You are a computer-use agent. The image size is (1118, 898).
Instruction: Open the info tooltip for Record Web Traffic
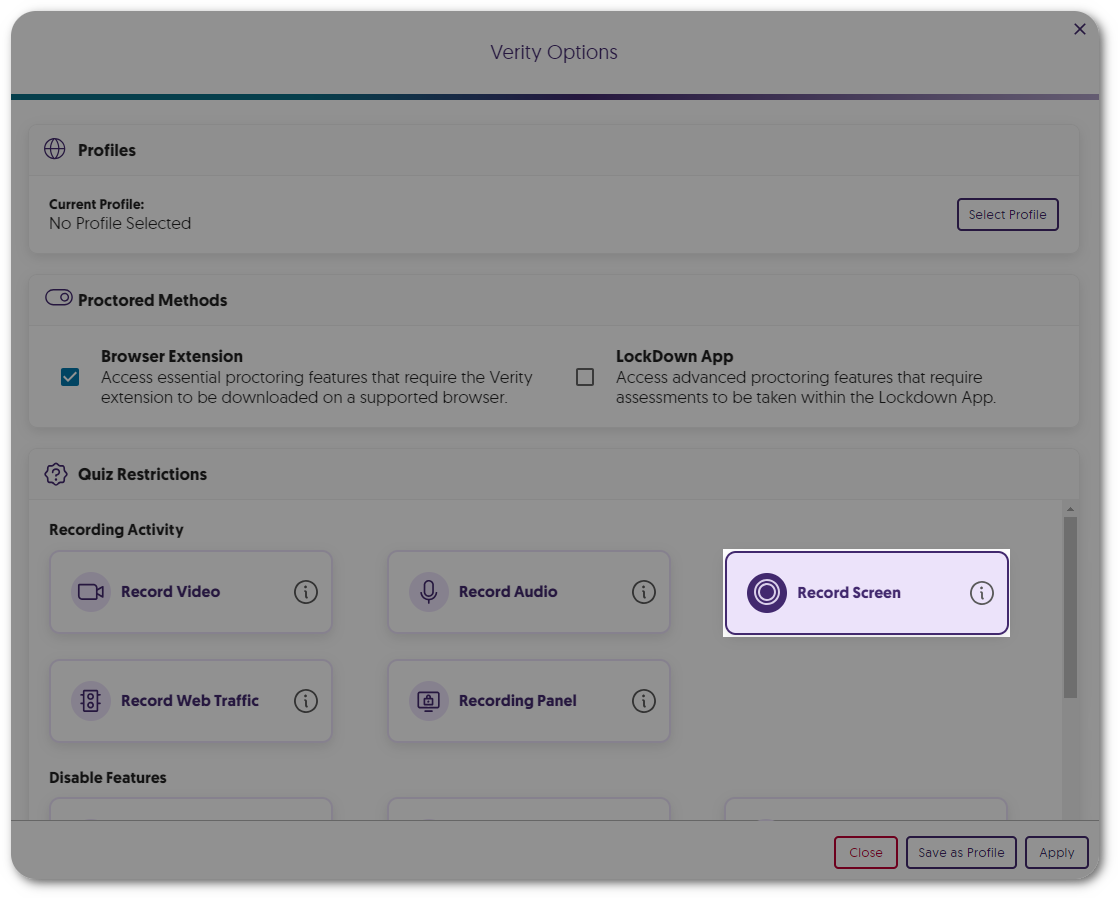tap(306, 701)
